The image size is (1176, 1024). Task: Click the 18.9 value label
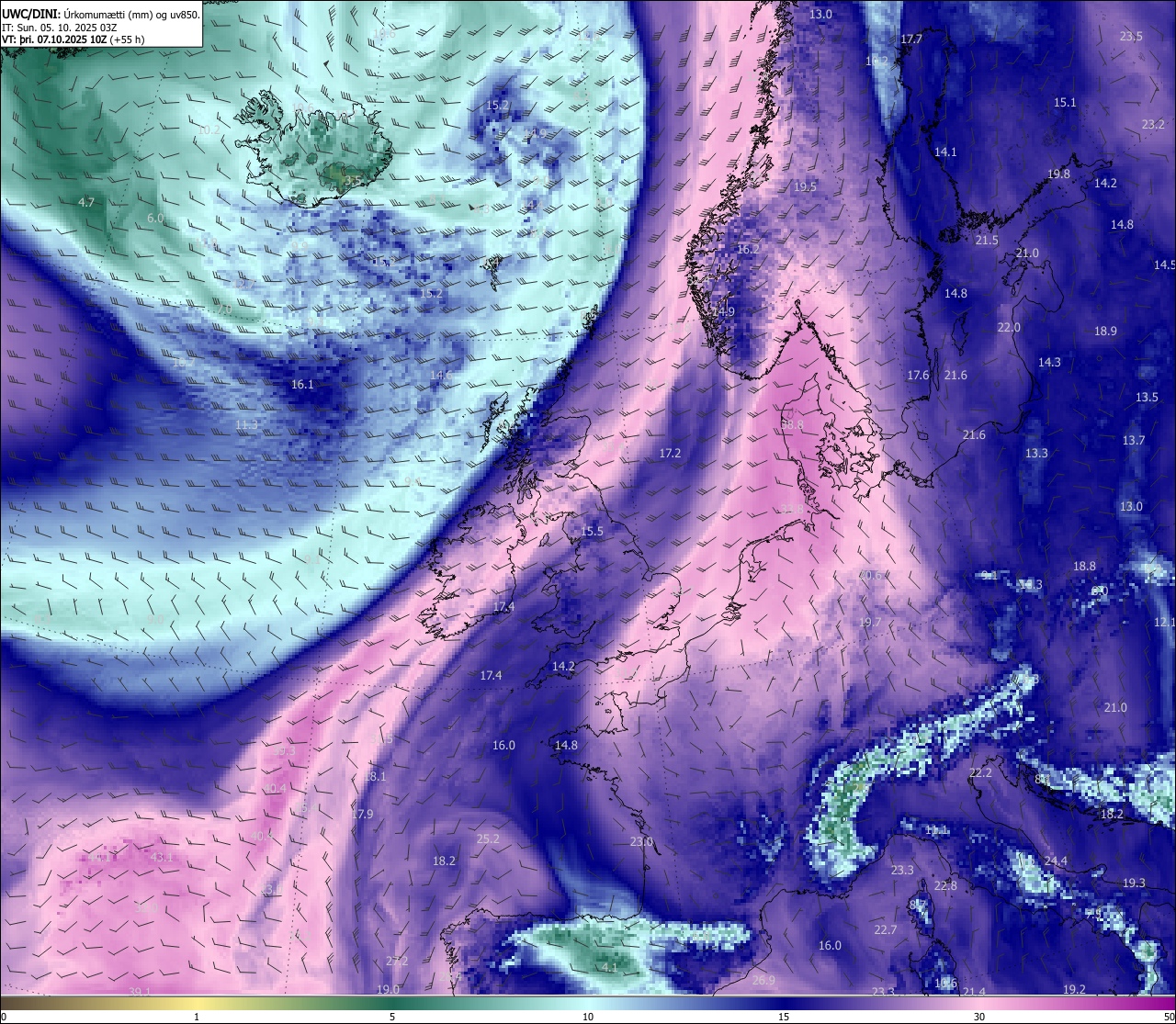click(x=1105, y=331)
